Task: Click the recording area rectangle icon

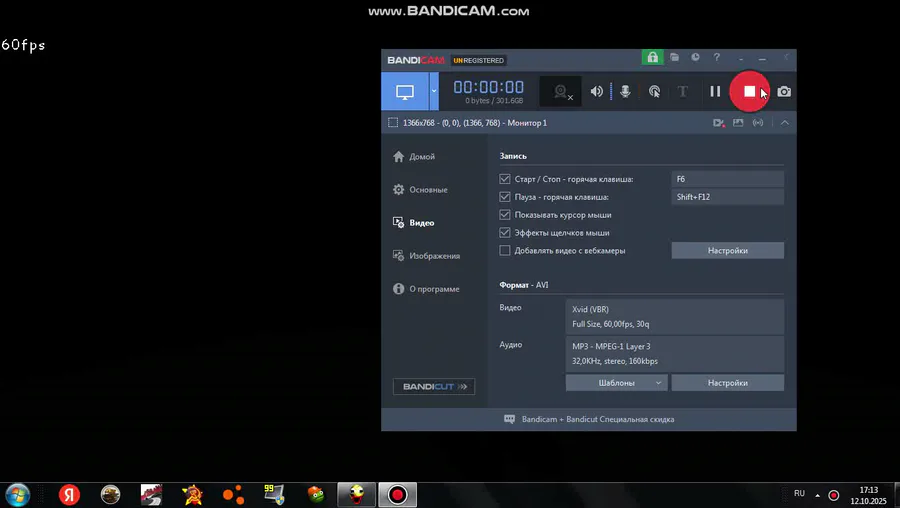Action: (x=393, y=122)
